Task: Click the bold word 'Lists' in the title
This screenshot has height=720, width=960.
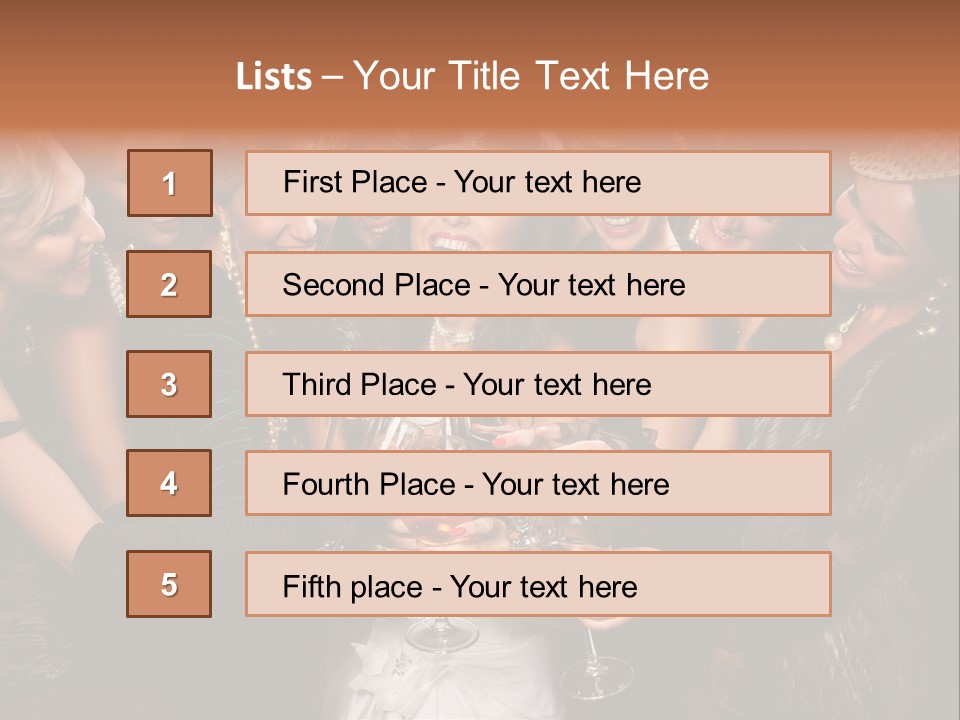Action: (x=274, y=77)
